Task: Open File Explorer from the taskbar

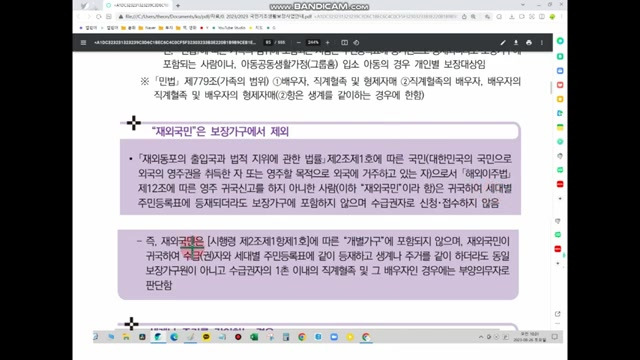Action: [x=126, y=337]
